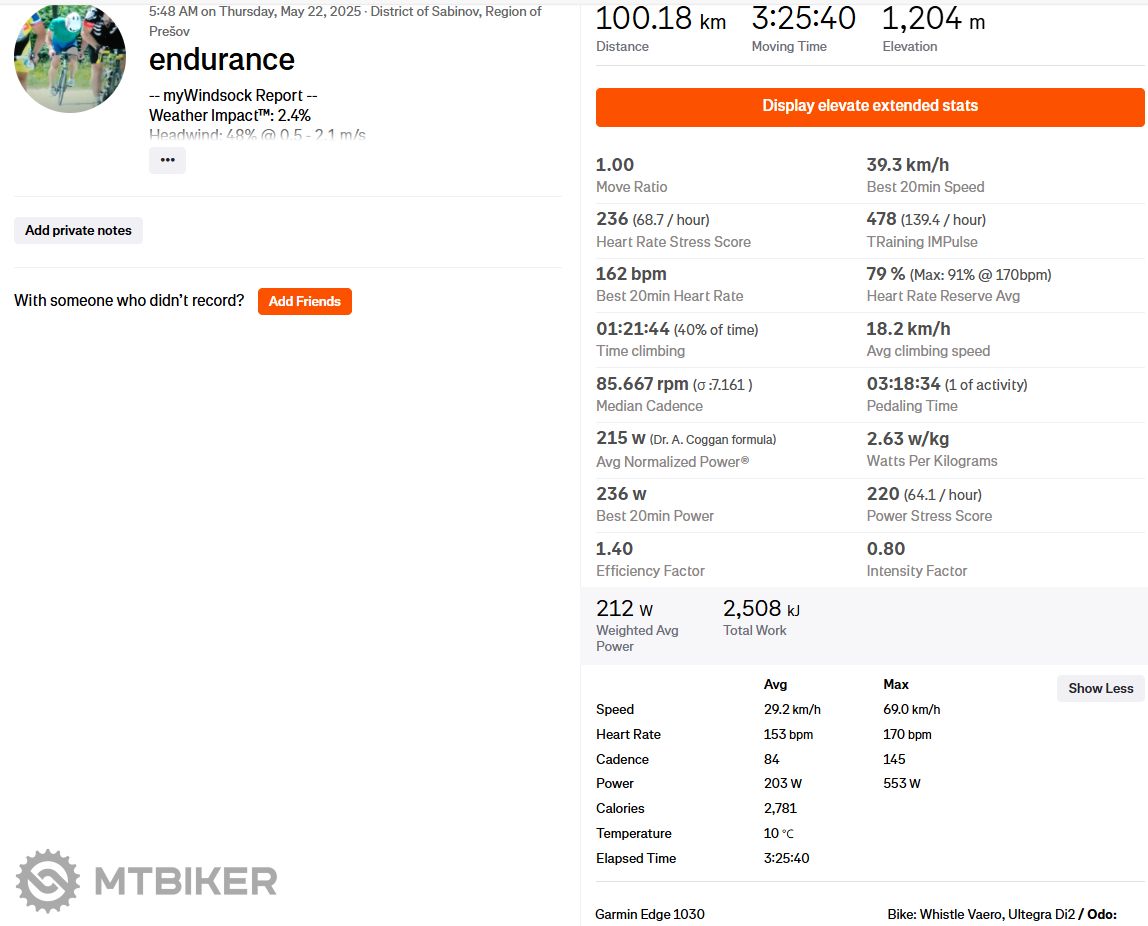Click the Intensity Factor 0.80 value

[x=886, y=549]
